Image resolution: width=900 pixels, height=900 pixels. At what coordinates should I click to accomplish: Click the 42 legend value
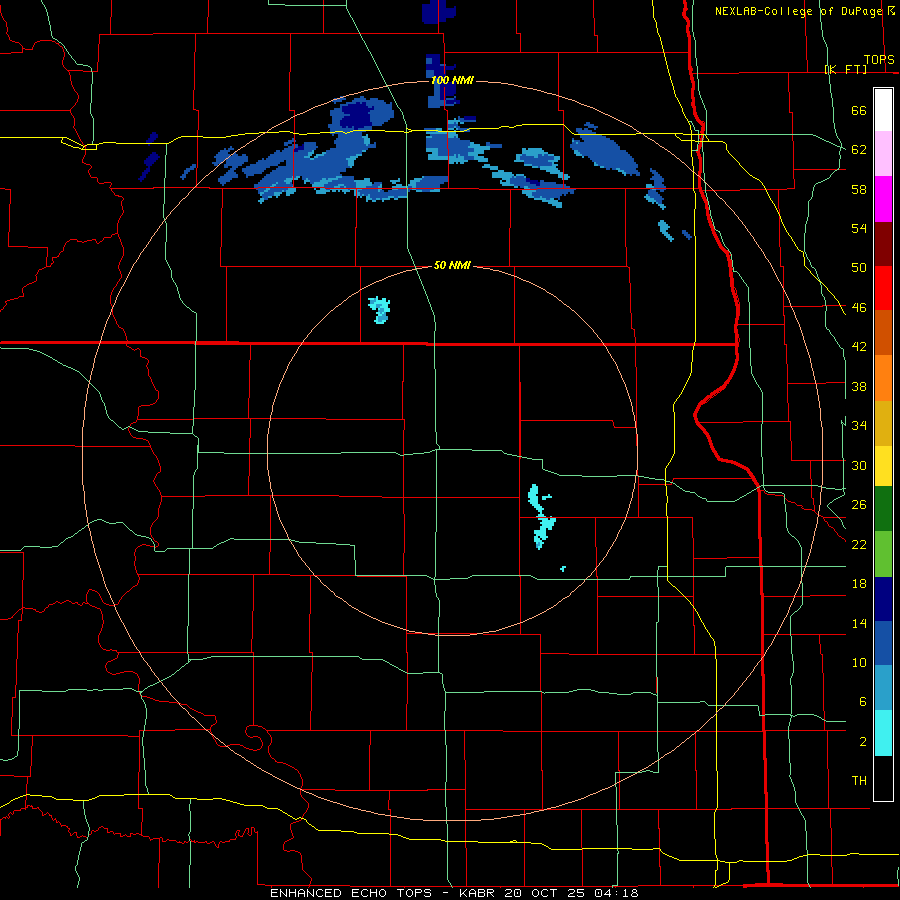click(x=859, y=347)
